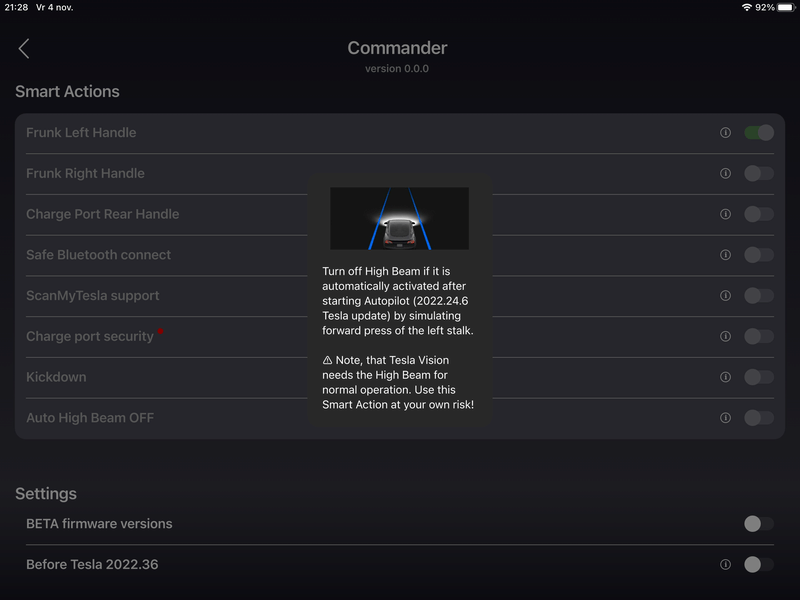Tap Auto High Beam OFF info icon

725,418
